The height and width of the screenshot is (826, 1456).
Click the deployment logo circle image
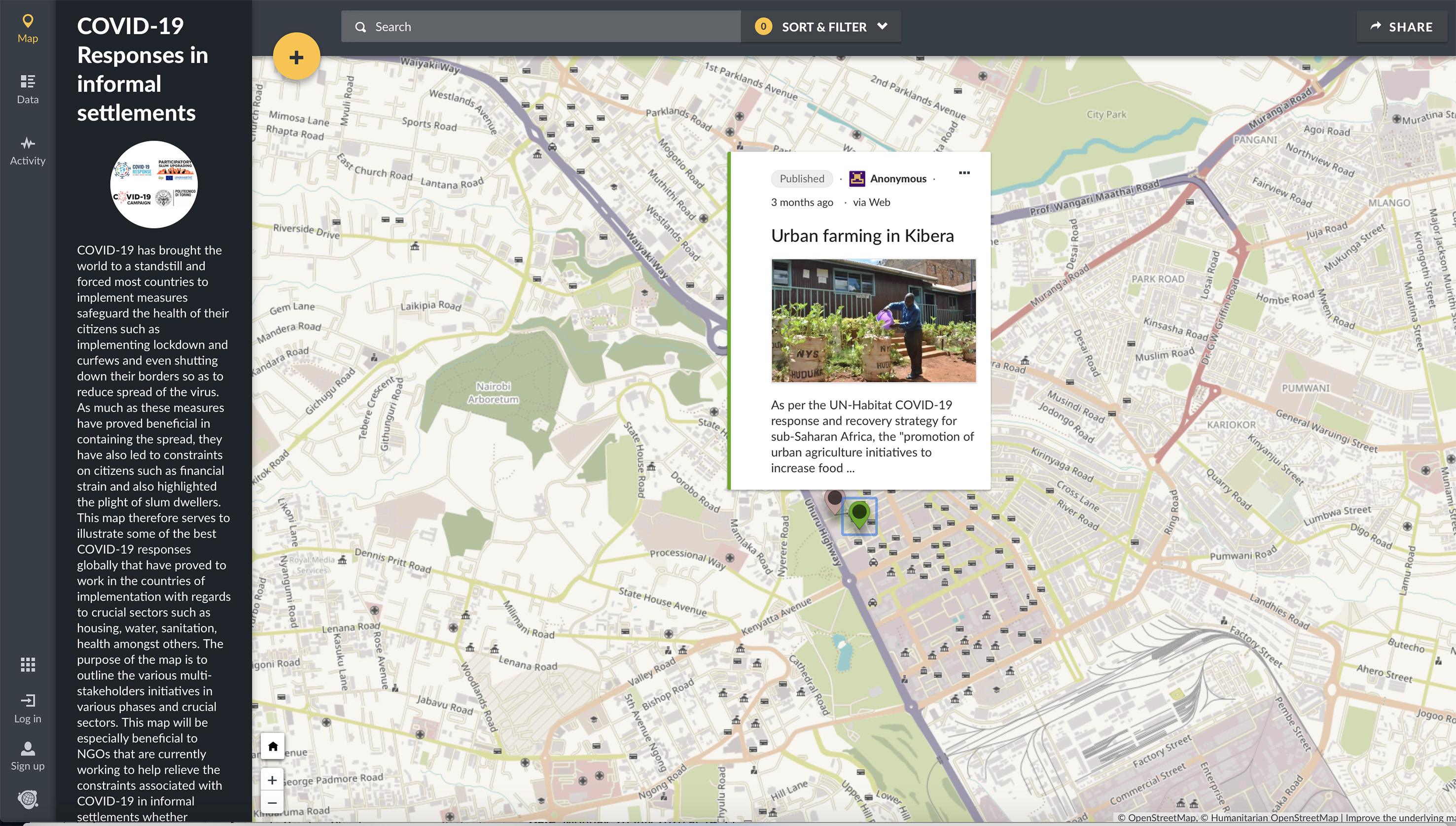click(154, 184)
